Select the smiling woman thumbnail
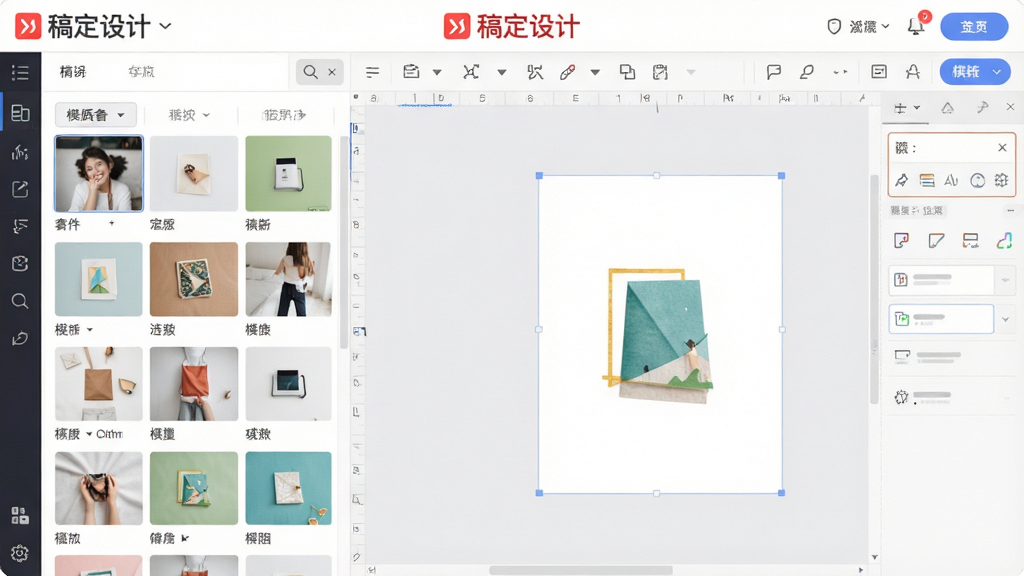The height and width of the screenshot is (576, 1024). pos(99,174)
